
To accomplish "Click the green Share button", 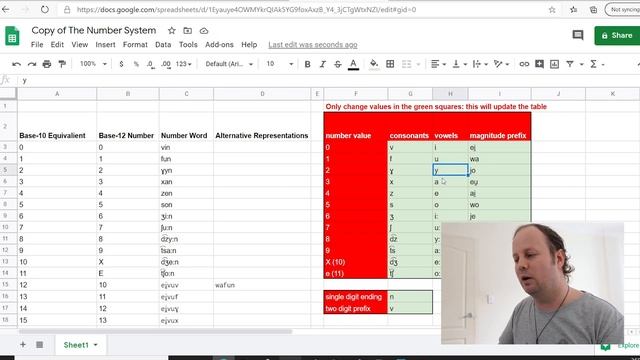I will 617,36.
